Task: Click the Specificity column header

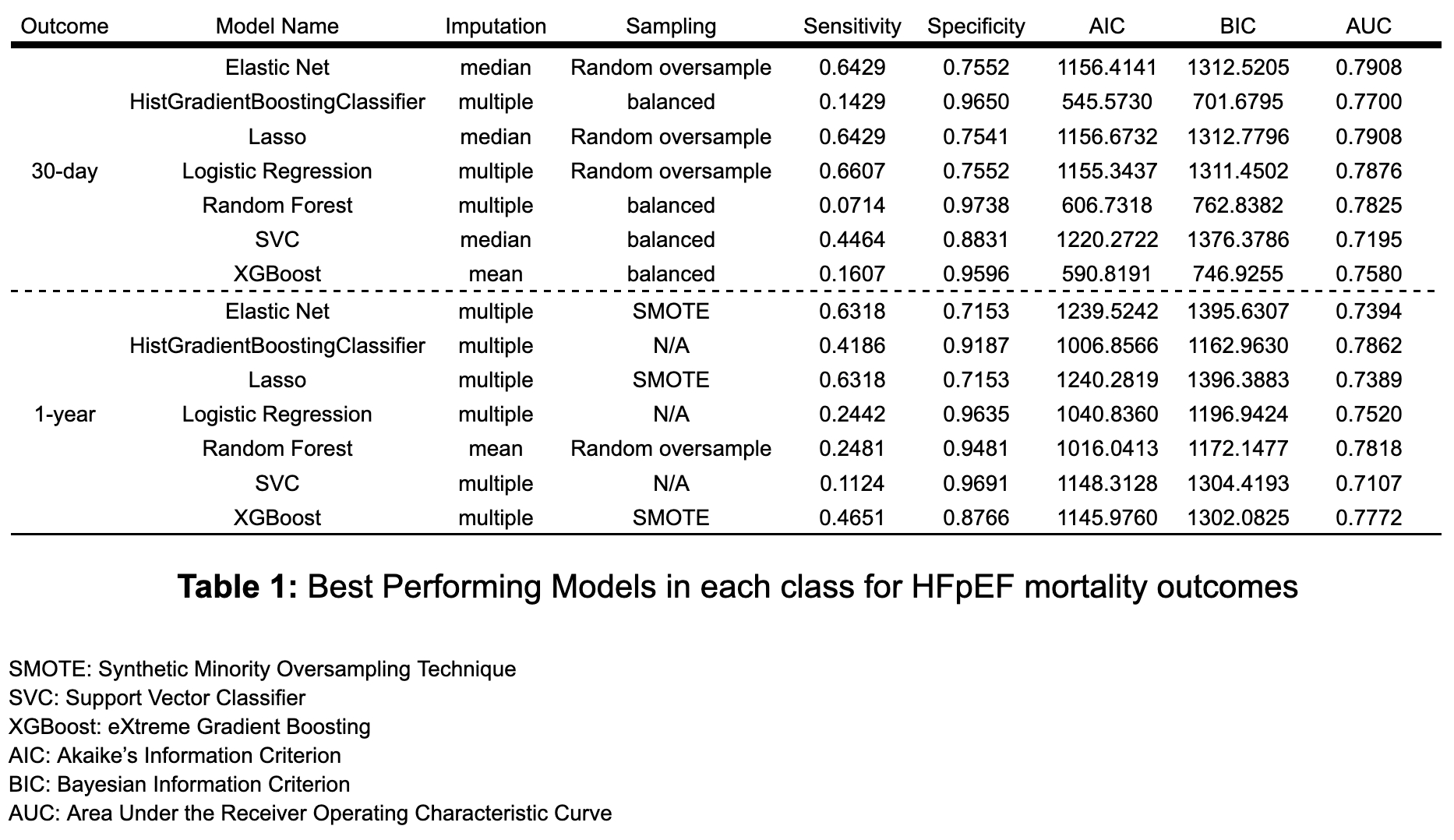Action: tap(976, 26)
